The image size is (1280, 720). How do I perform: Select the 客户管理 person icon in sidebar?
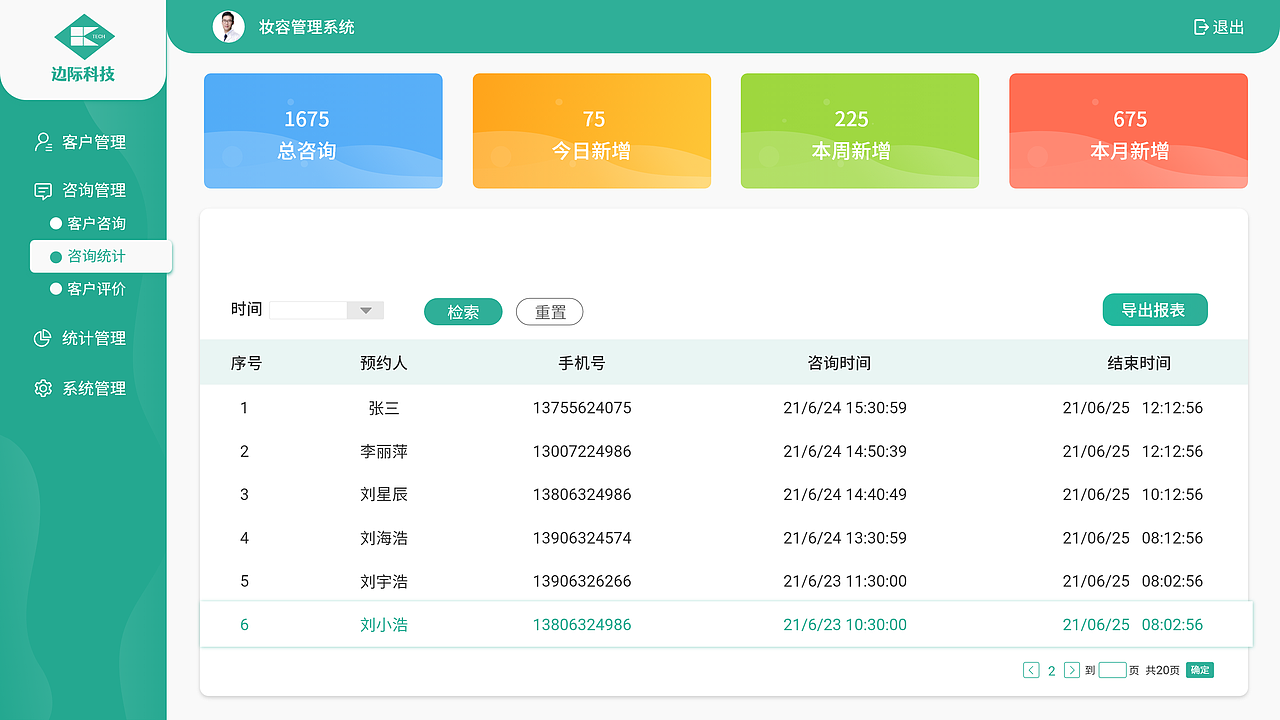pos(42,141)
